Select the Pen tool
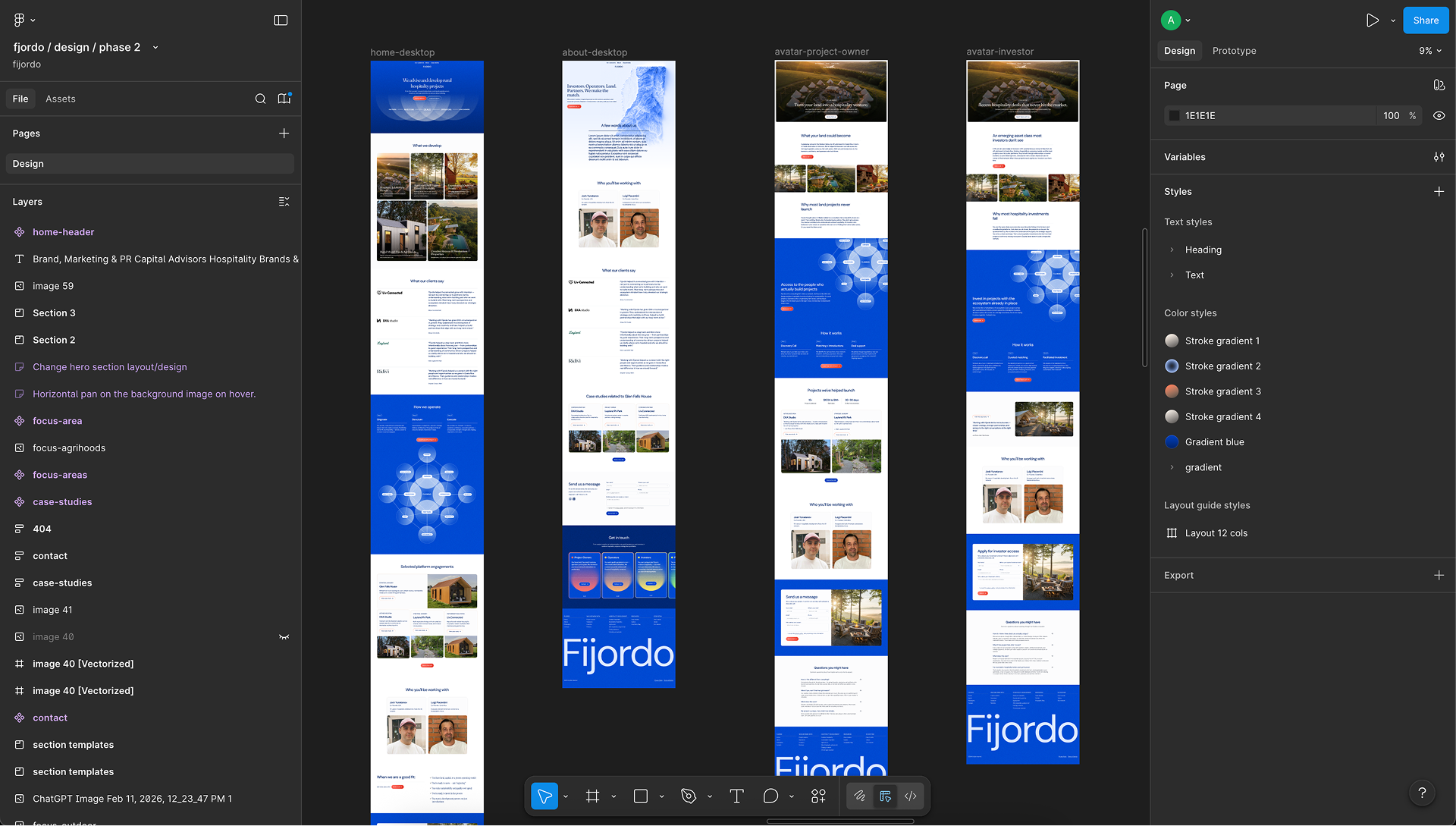 (x=689, y=796)
